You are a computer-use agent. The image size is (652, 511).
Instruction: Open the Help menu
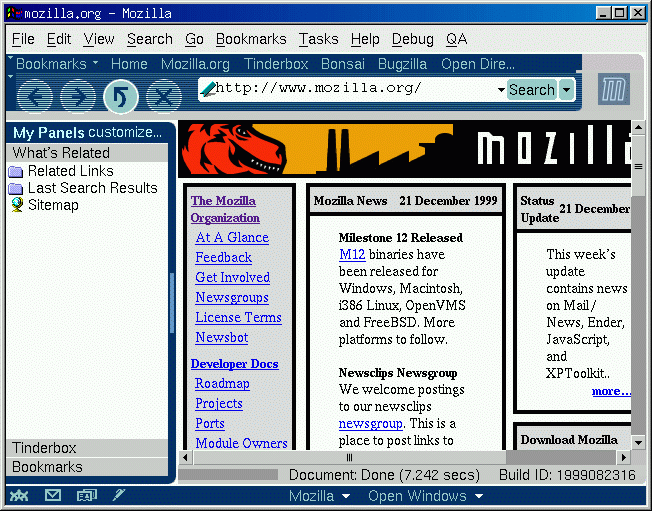pos(365,39)
